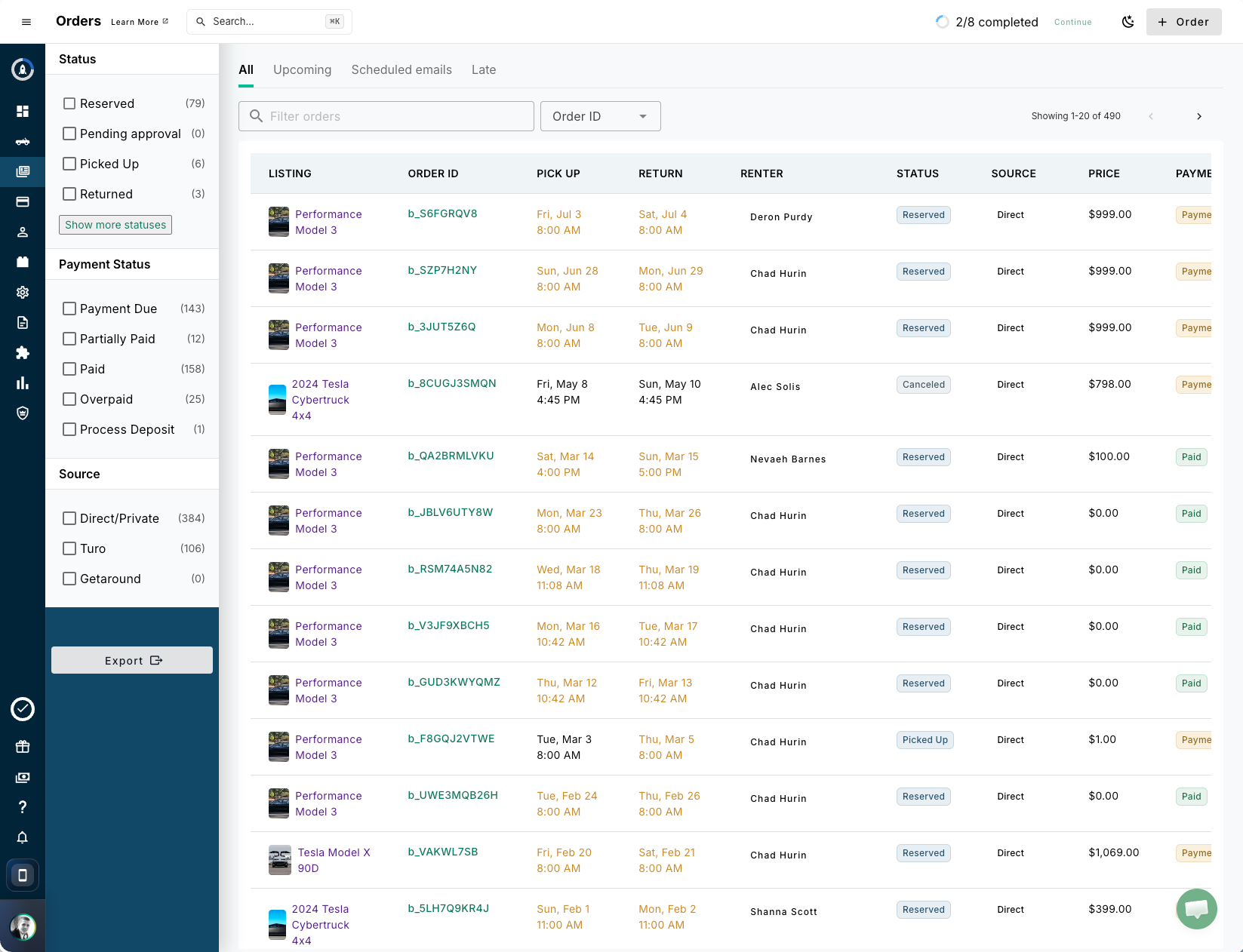This screenshot has width=1243, height=952.
Task: Open the gift referral icon in sidebar
Action: 23,747
